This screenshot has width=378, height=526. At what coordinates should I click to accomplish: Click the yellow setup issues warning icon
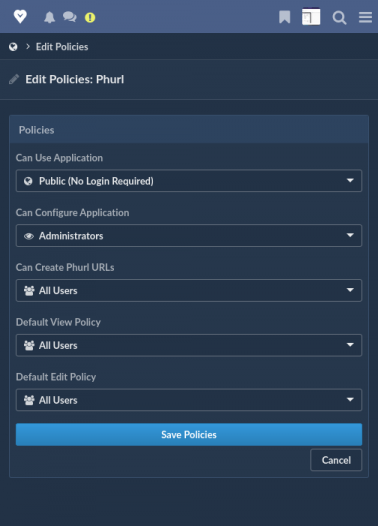(x=90, y=17)
